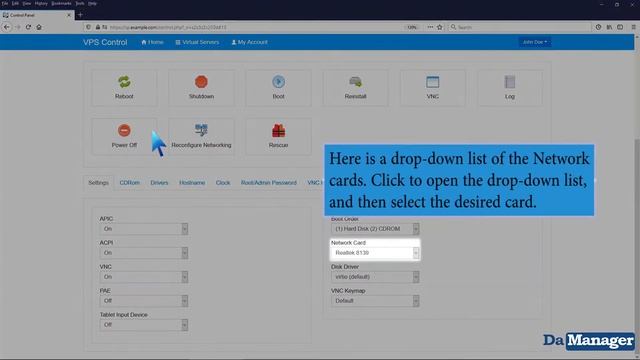Open the browser File menu
This screenshot has width=640, height=360.
[x=5, y=3]
